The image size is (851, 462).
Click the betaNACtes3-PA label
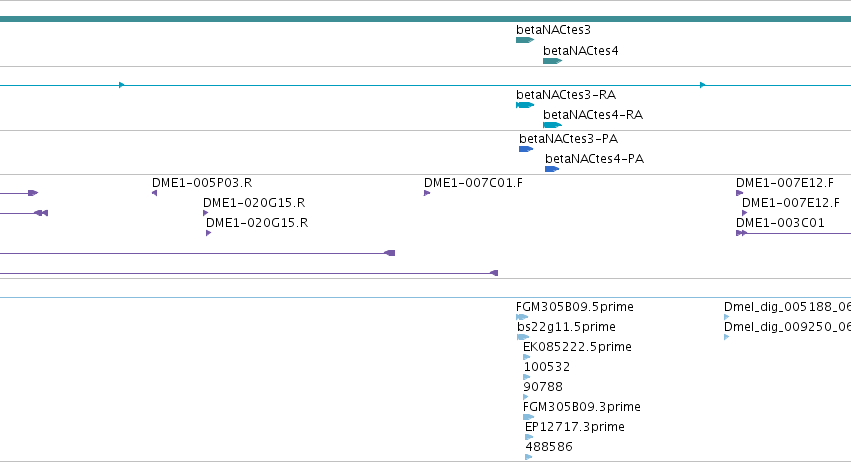(x=568, y=138)
